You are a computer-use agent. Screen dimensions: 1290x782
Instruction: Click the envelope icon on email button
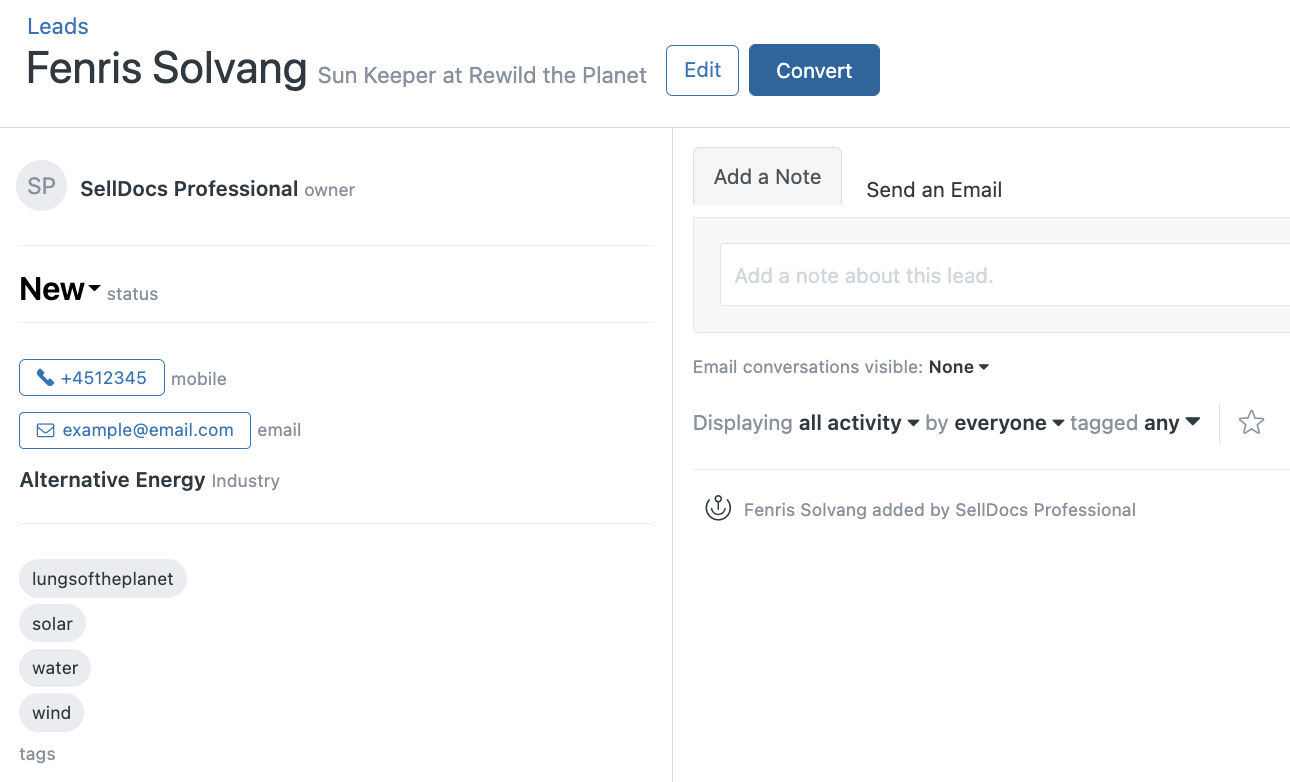click(45, 430)
